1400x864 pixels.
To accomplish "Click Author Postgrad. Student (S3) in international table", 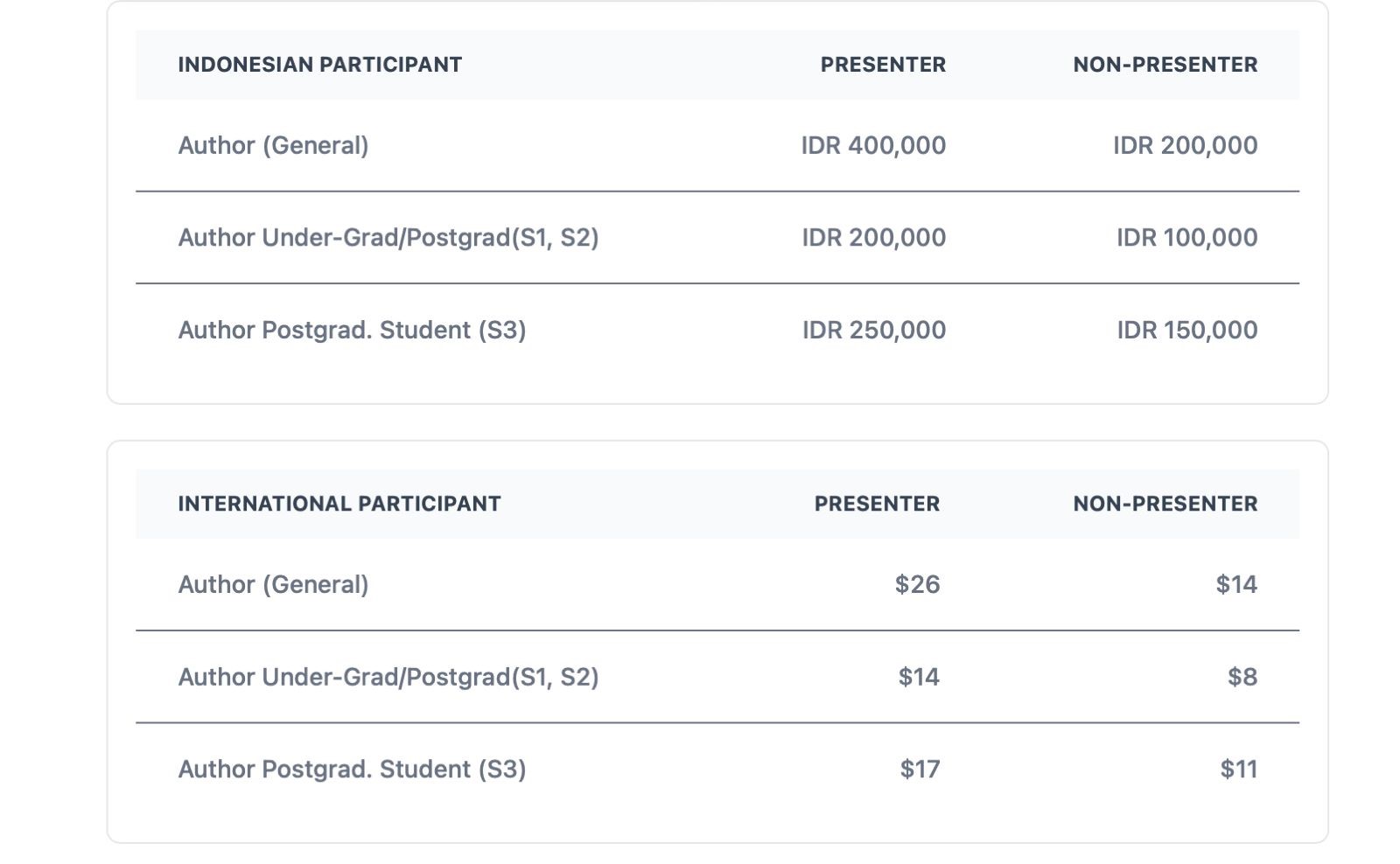I will 352,770.
